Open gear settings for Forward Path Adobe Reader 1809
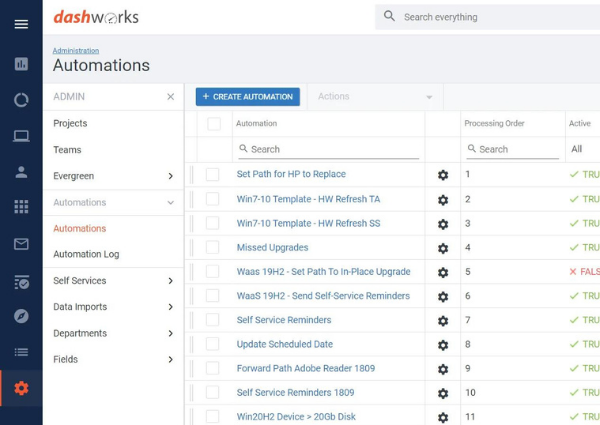 coord(443,369)
